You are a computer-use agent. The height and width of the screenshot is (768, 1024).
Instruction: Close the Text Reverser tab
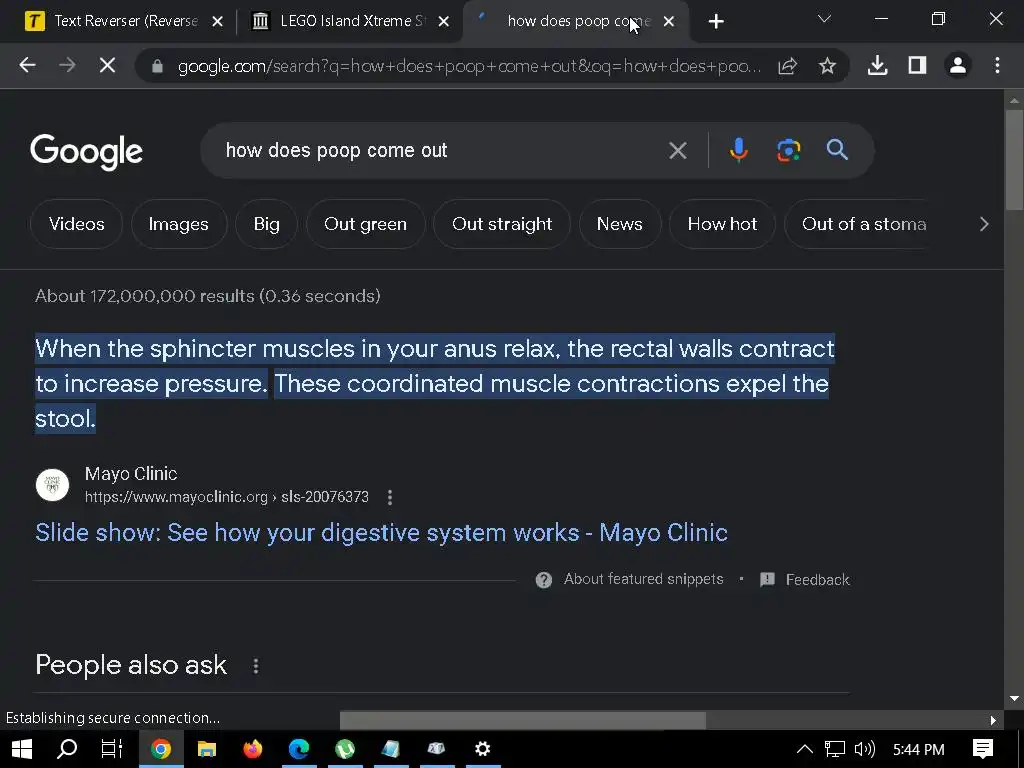[217, 22]
